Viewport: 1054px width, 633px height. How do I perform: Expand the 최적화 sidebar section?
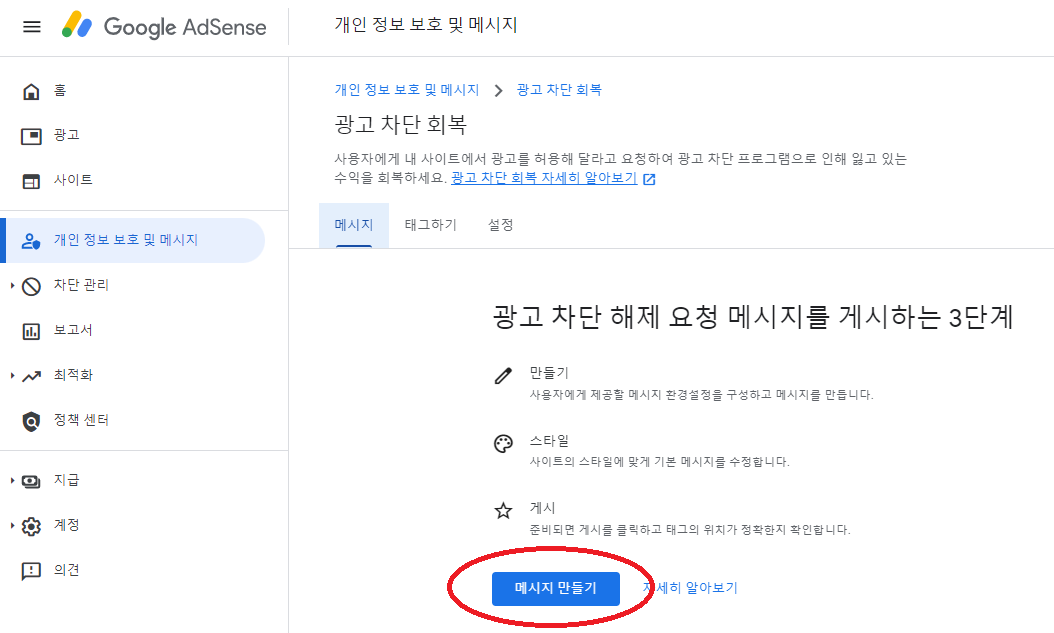point(12,376)
